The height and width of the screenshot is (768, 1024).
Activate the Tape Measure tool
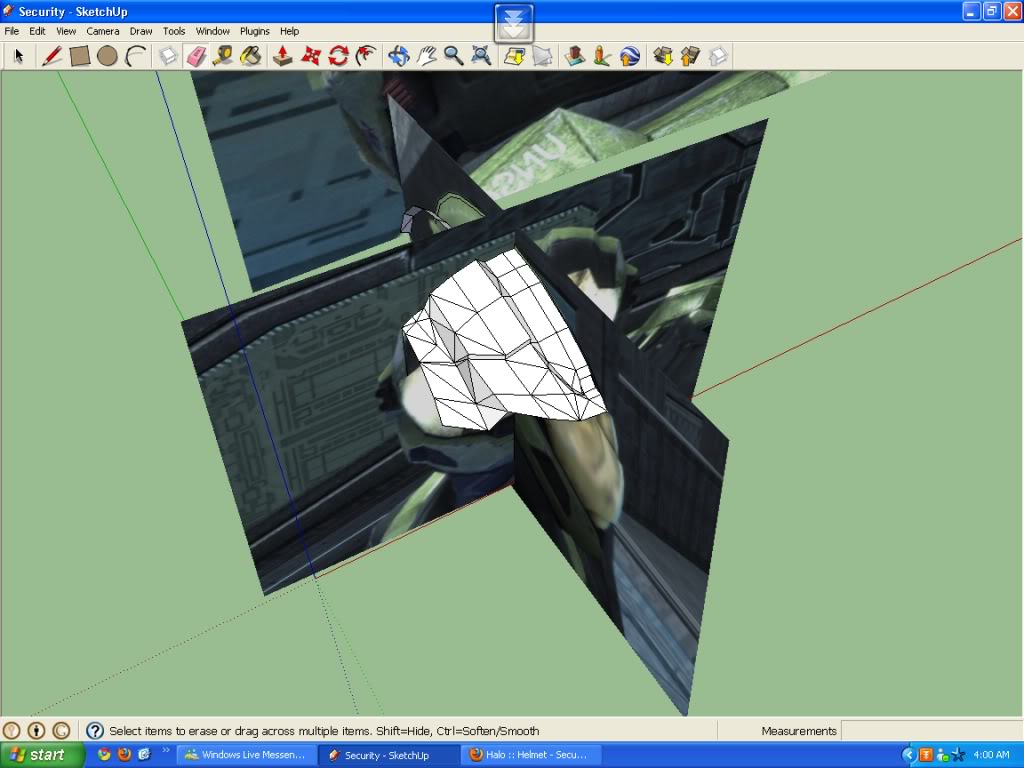tap(223, 56)
